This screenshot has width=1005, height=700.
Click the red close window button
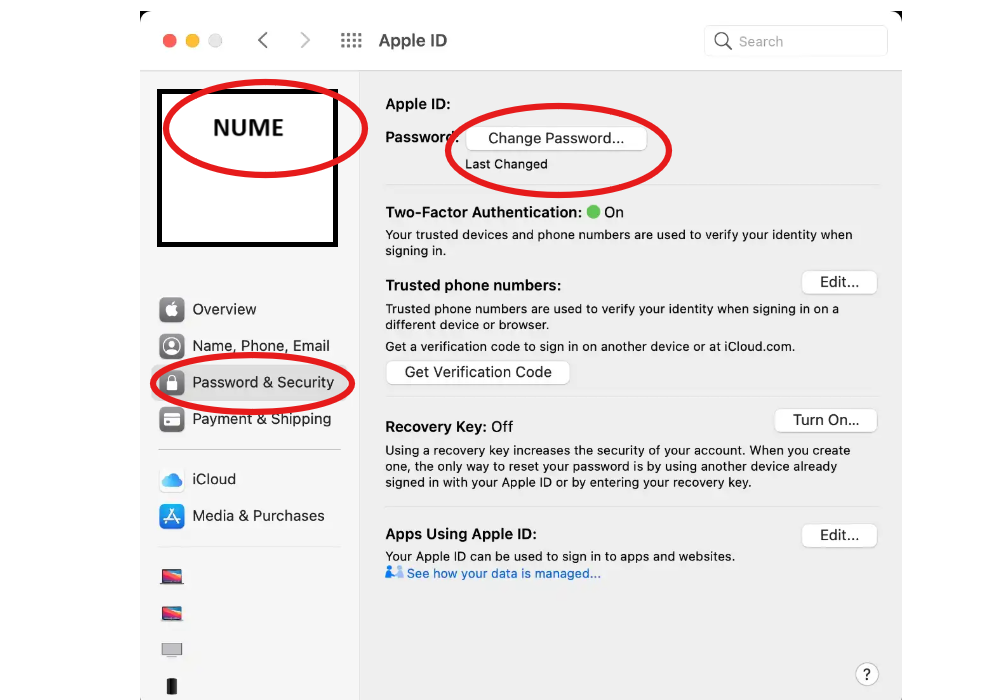(170, 41)
